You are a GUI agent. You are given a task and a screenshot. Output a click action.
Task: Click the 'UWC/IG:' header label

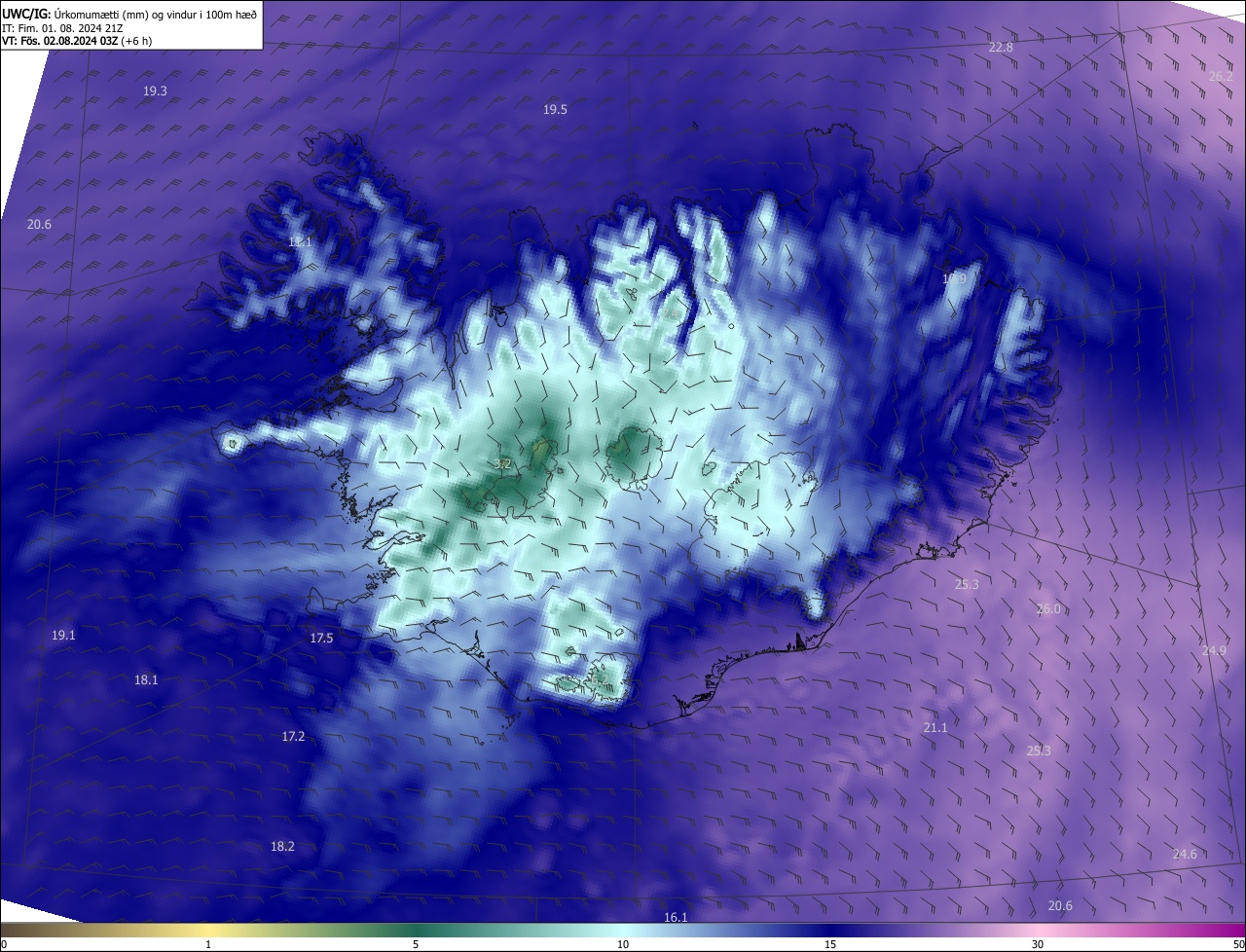pyautogui.click(x=26, y=14)
